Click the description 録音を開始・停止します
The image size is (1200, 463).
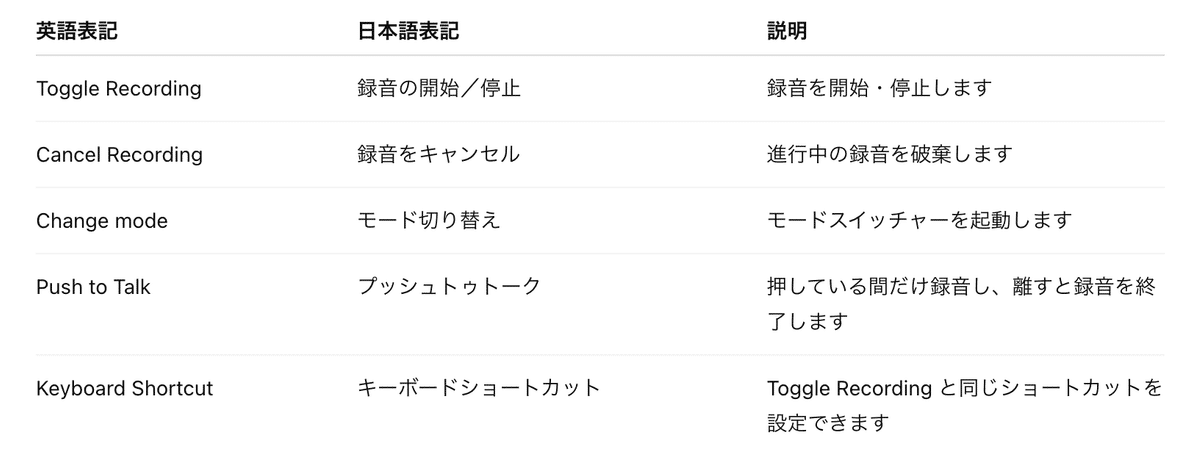click(x=879, y=89)
